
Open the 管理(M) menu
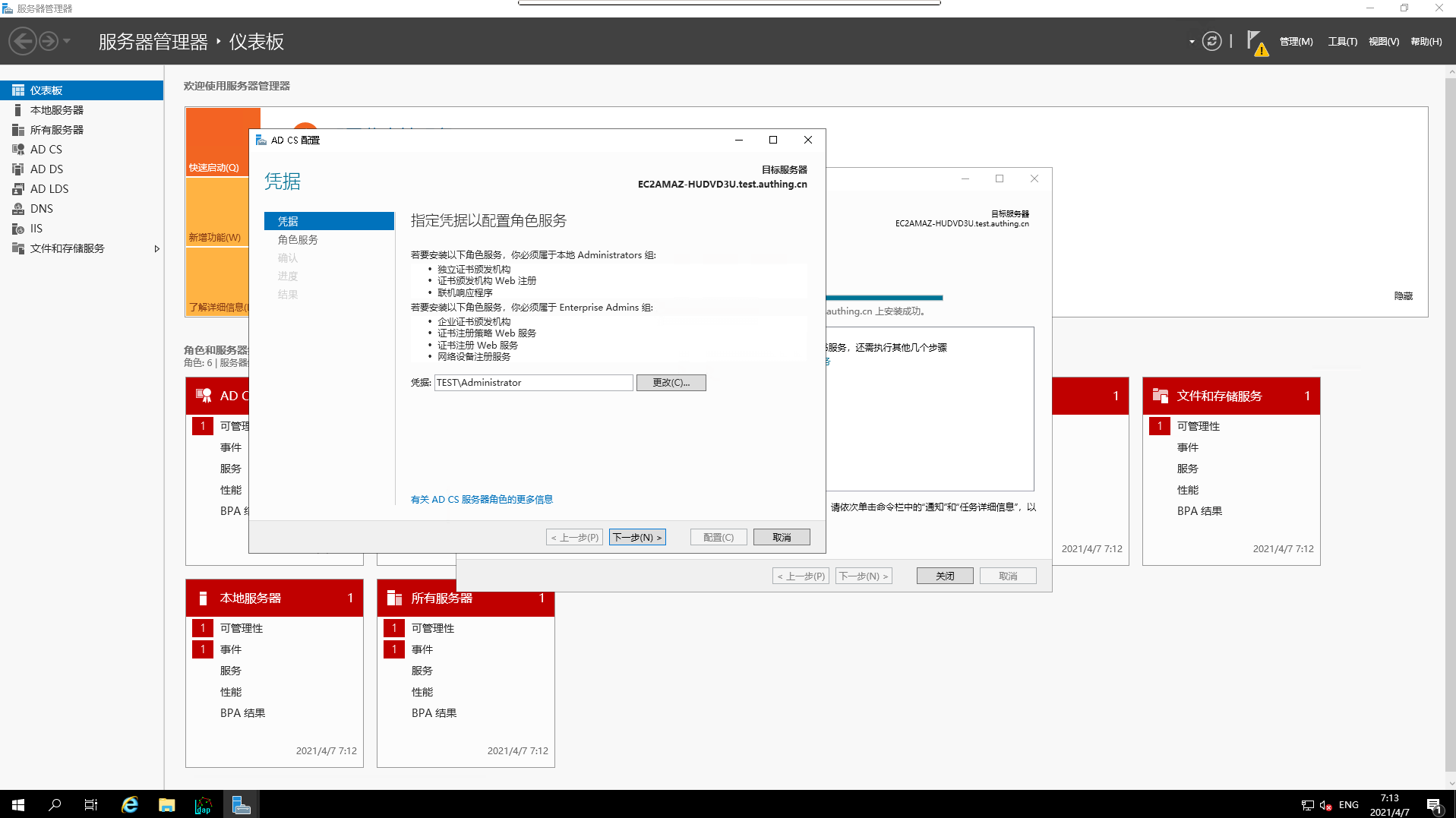tap(1296, 42)
